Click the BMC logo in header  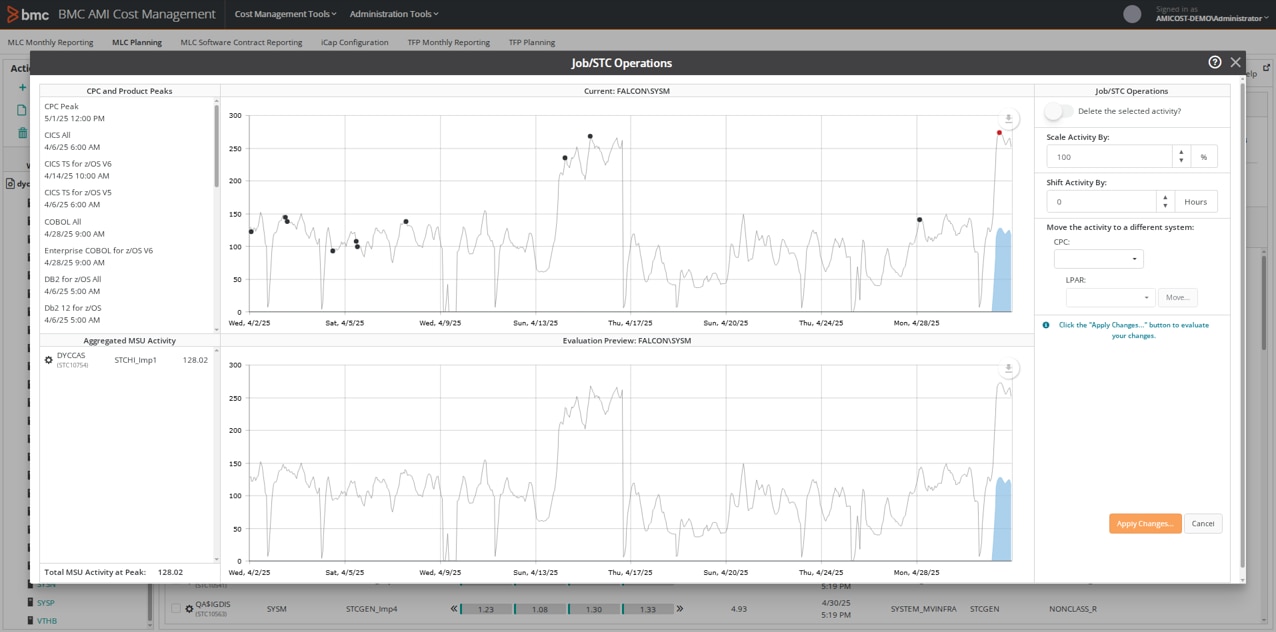[28, 14]
